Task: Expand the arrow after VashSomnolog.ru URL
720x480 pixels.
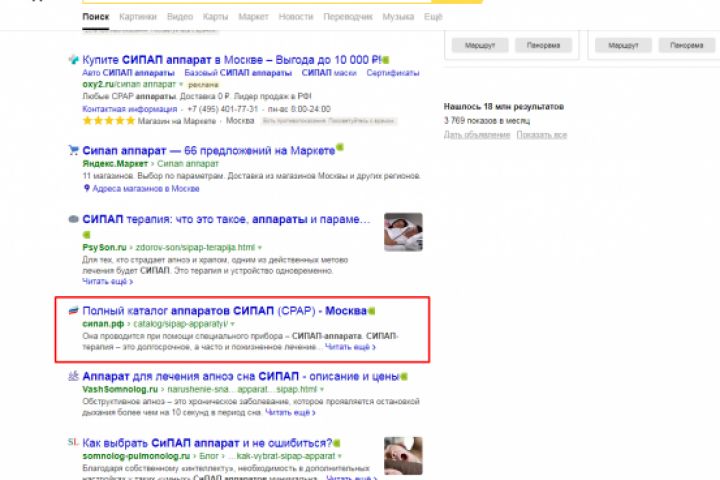Action: pos(322,390)
